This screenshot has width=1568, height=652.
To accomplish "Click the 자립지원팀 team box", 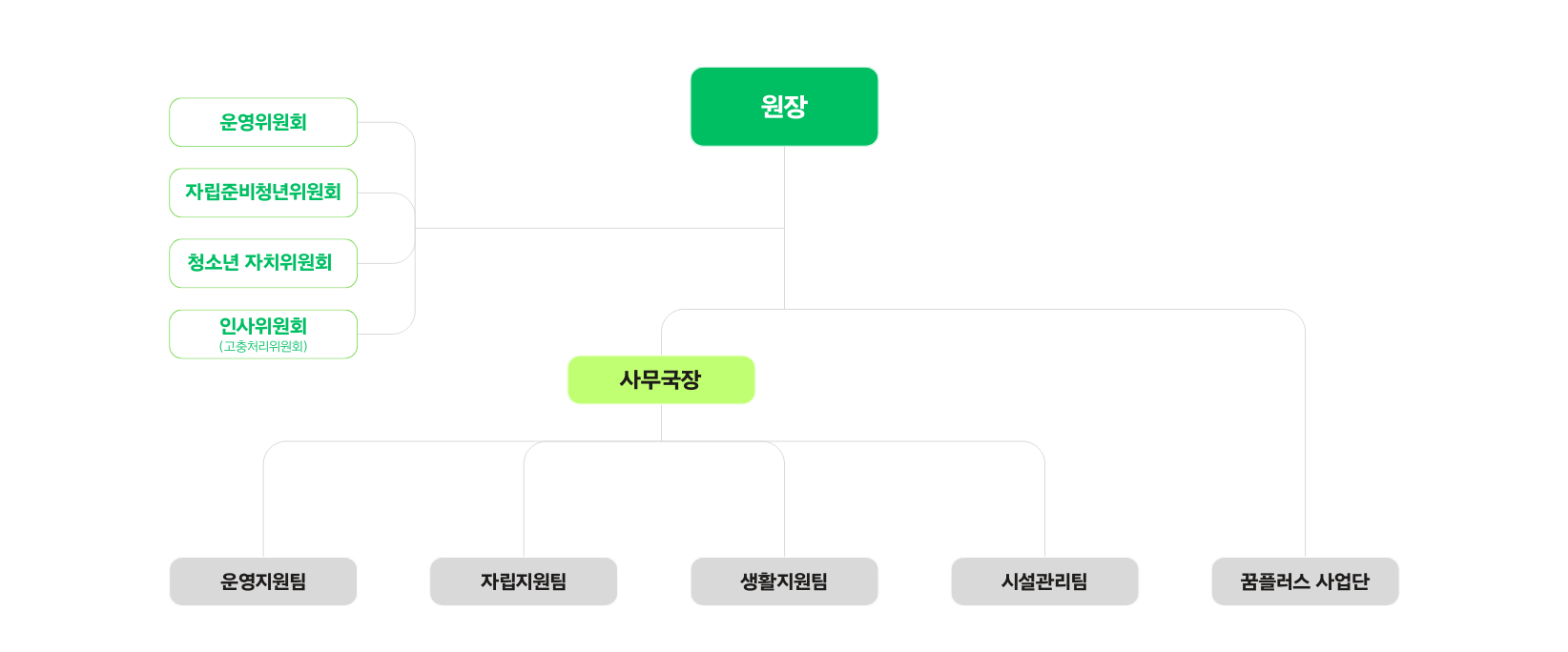I will [524, 581].
